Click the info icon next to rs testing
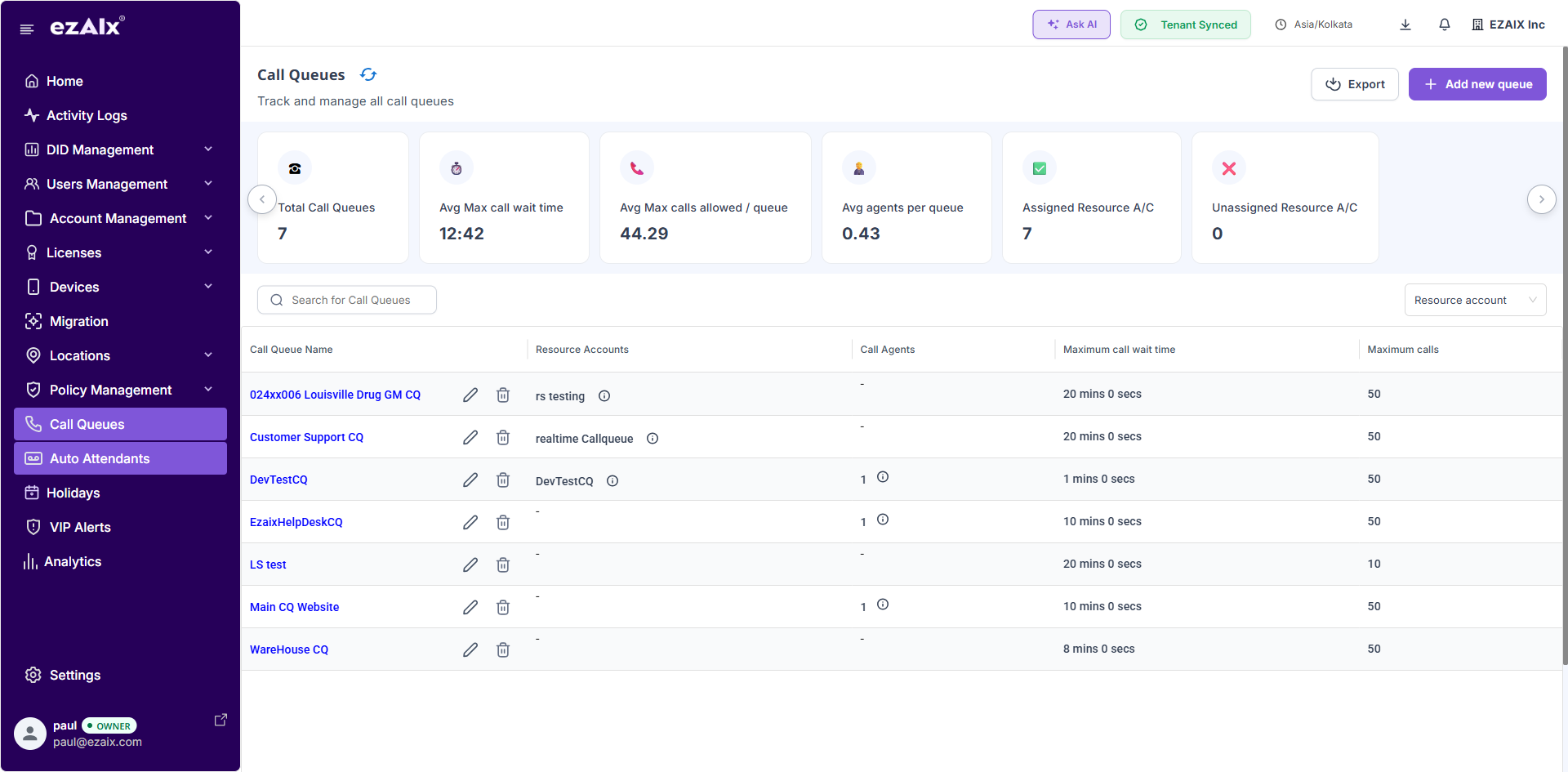The image size is (1568, 772). [604, 395]
